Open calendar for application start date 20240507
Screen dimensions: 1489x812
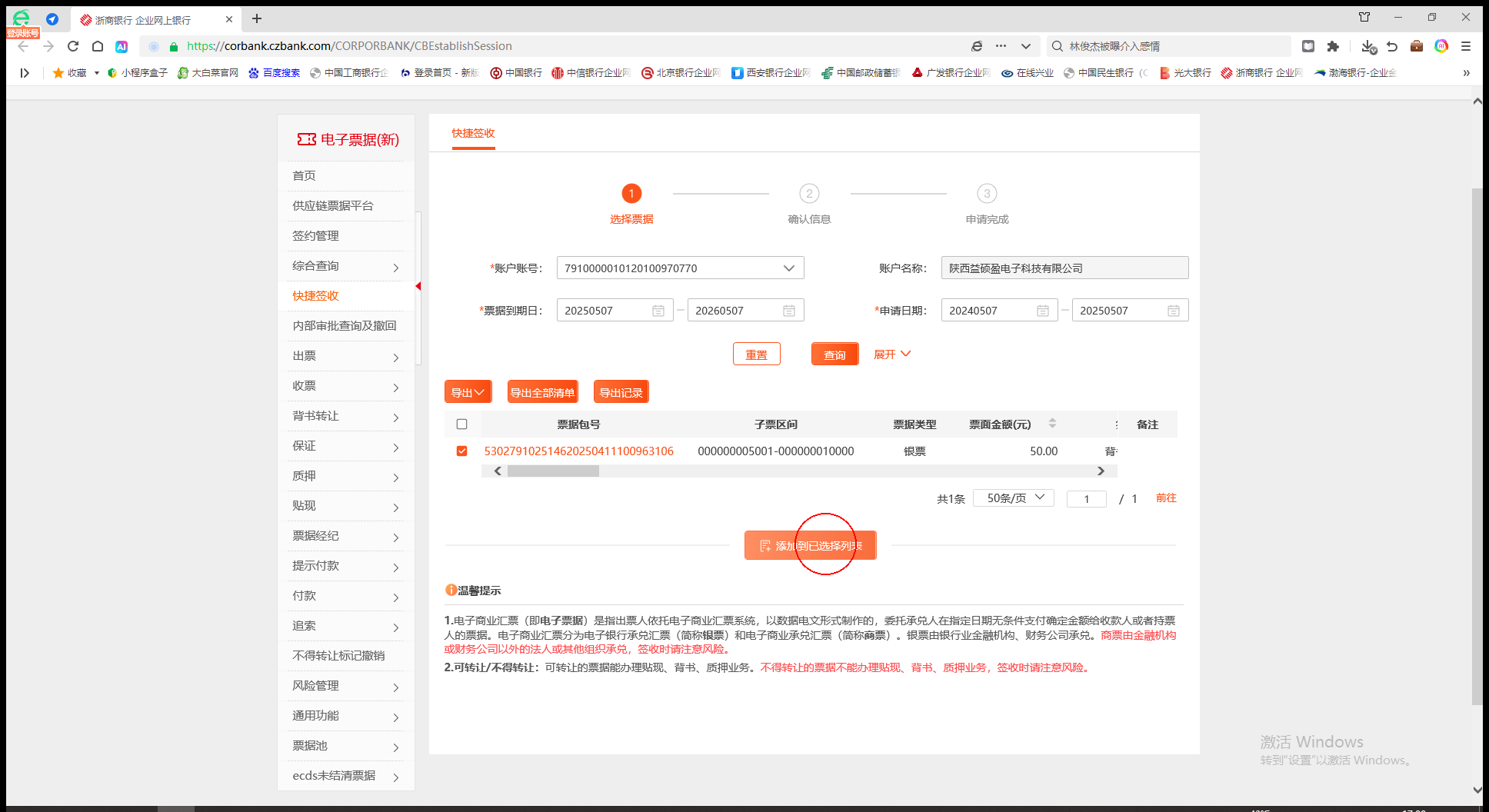pos(1043,311)
